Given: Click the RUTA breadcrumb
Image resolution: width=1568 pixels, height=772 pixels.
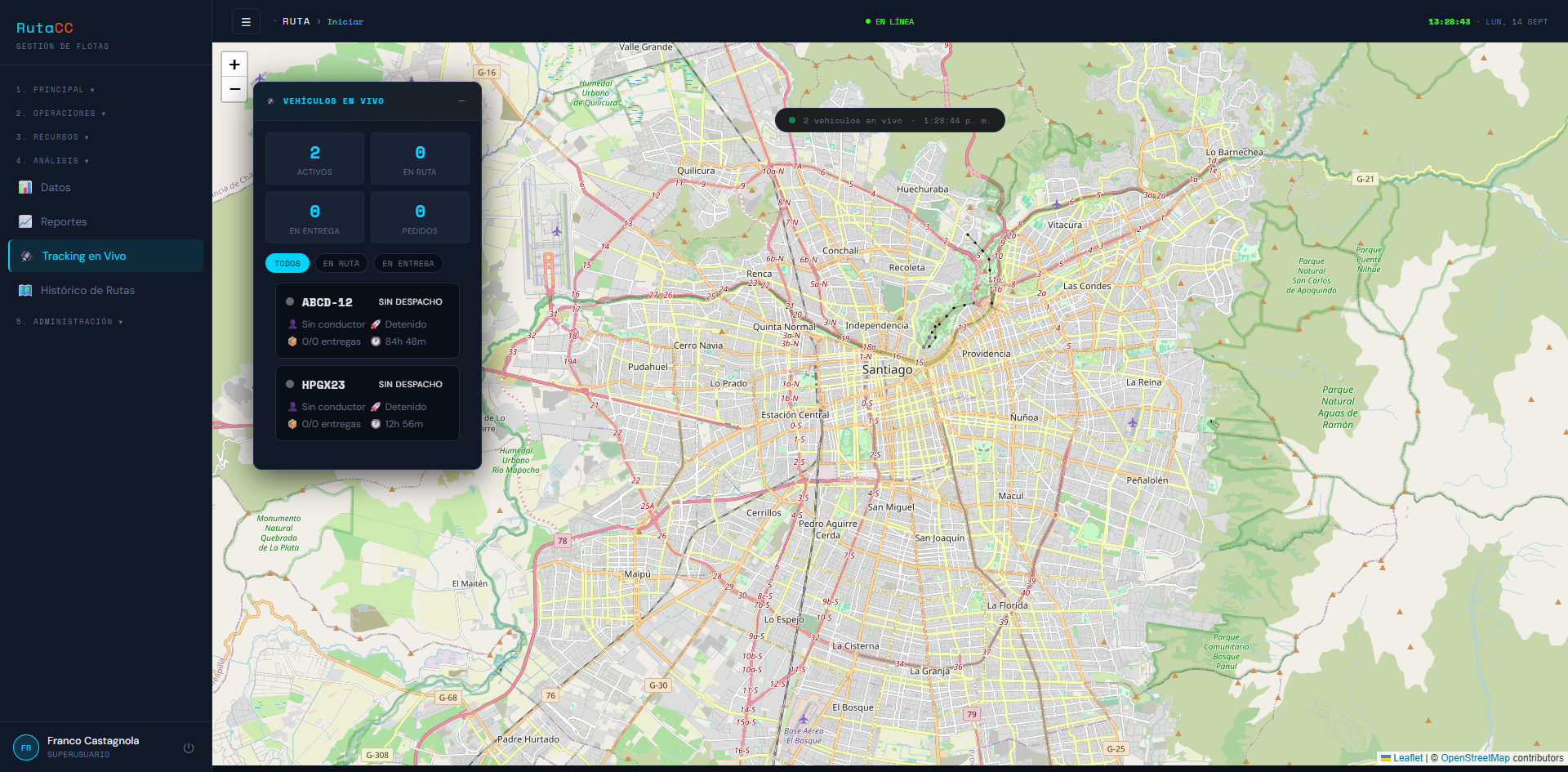Looking at the screenshot, I should 296,22.
